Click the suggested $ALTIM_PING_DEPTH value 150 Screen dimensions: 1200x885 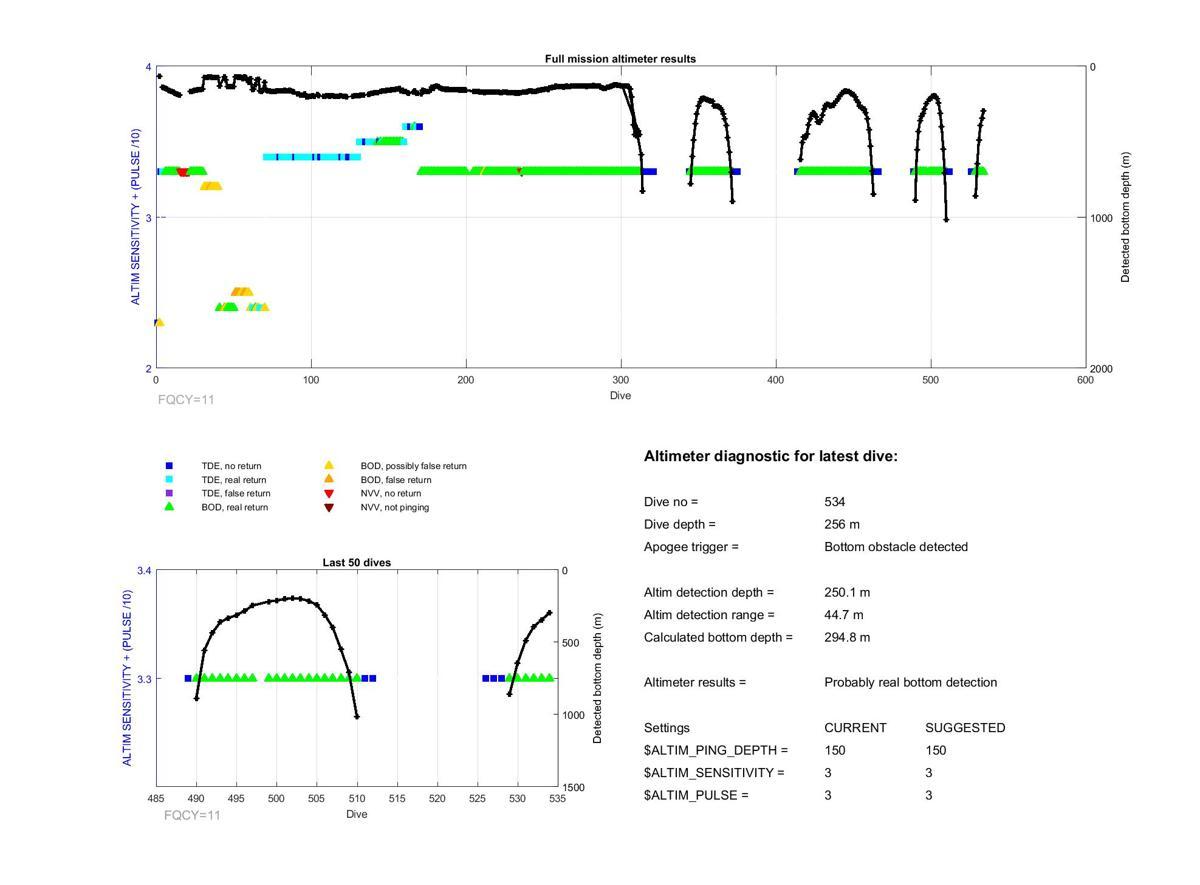click(x=936, y=751)
